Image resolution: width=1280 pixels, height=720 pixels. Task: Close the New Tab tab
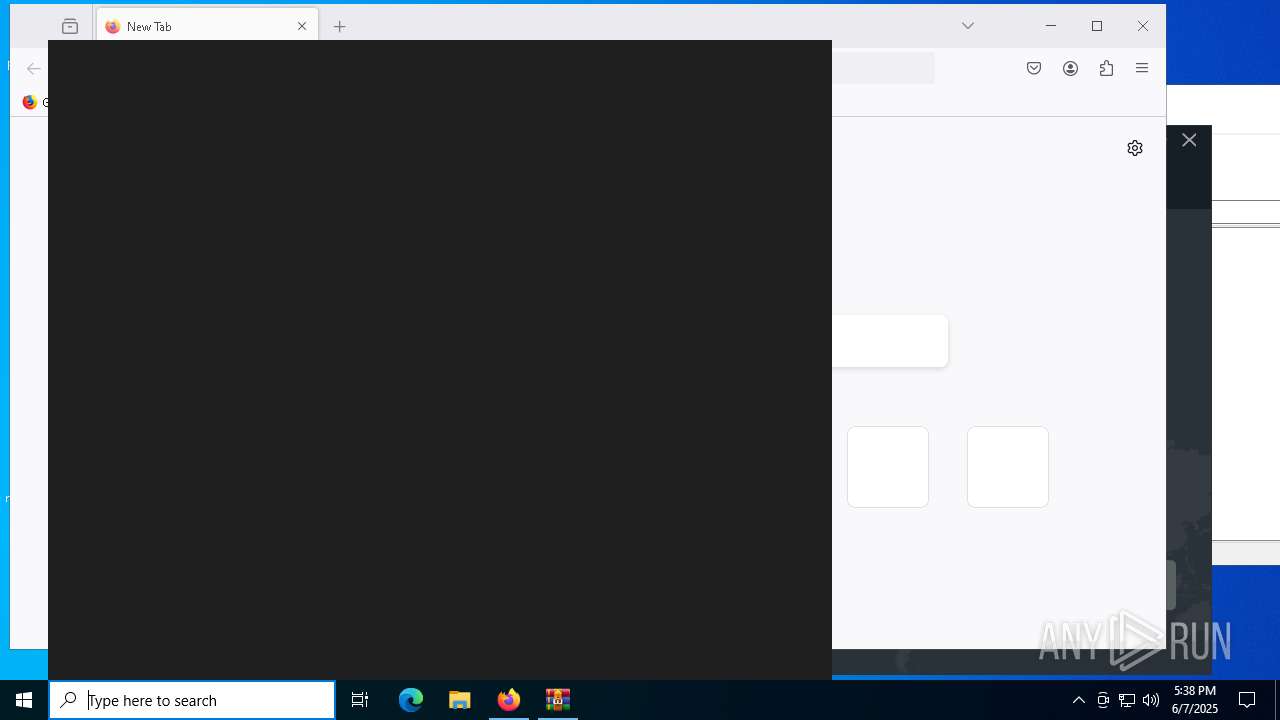(302, 27)
